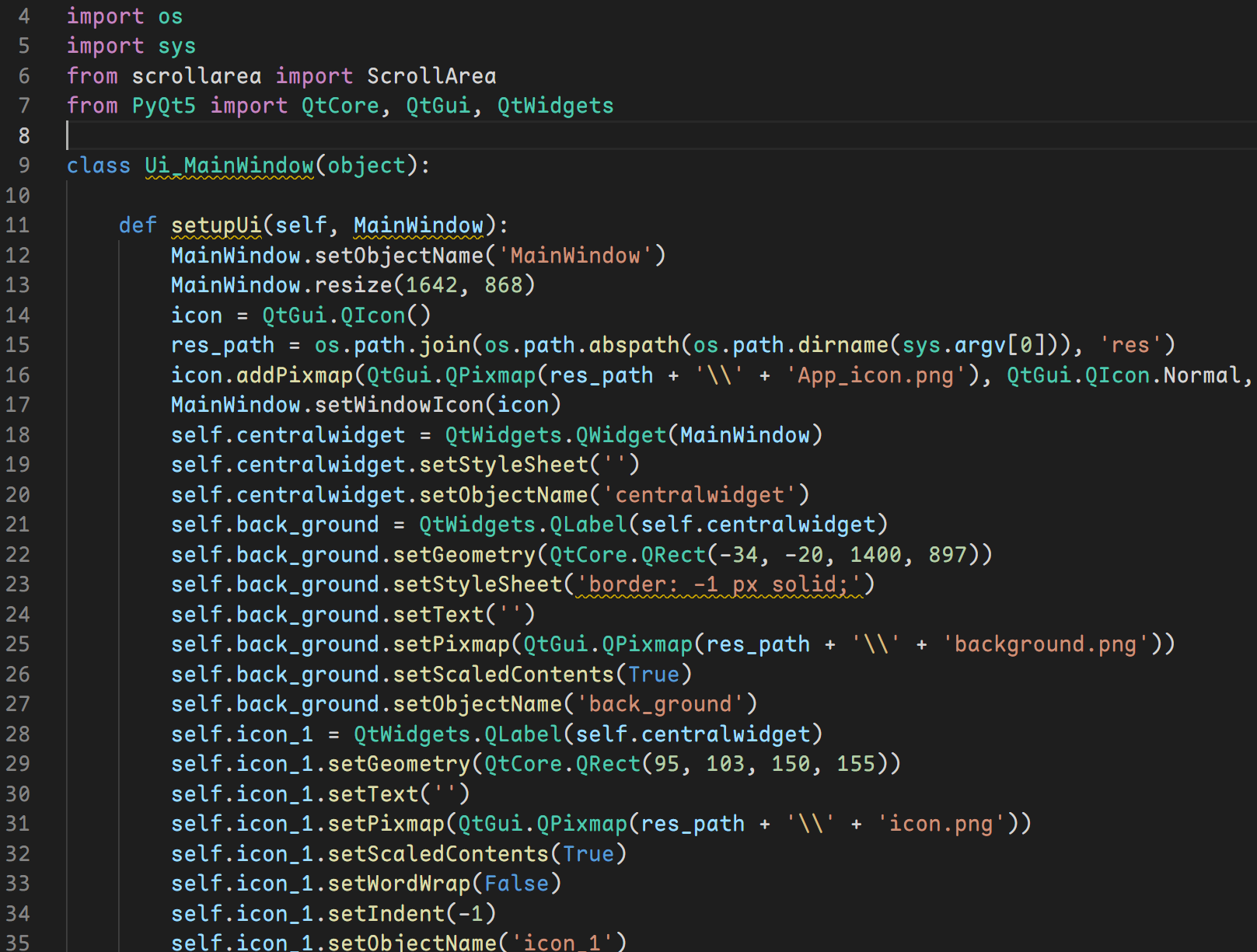Click the setupUi method name
The width and height of the screenshot is (1257, 952).
[216, 225]
